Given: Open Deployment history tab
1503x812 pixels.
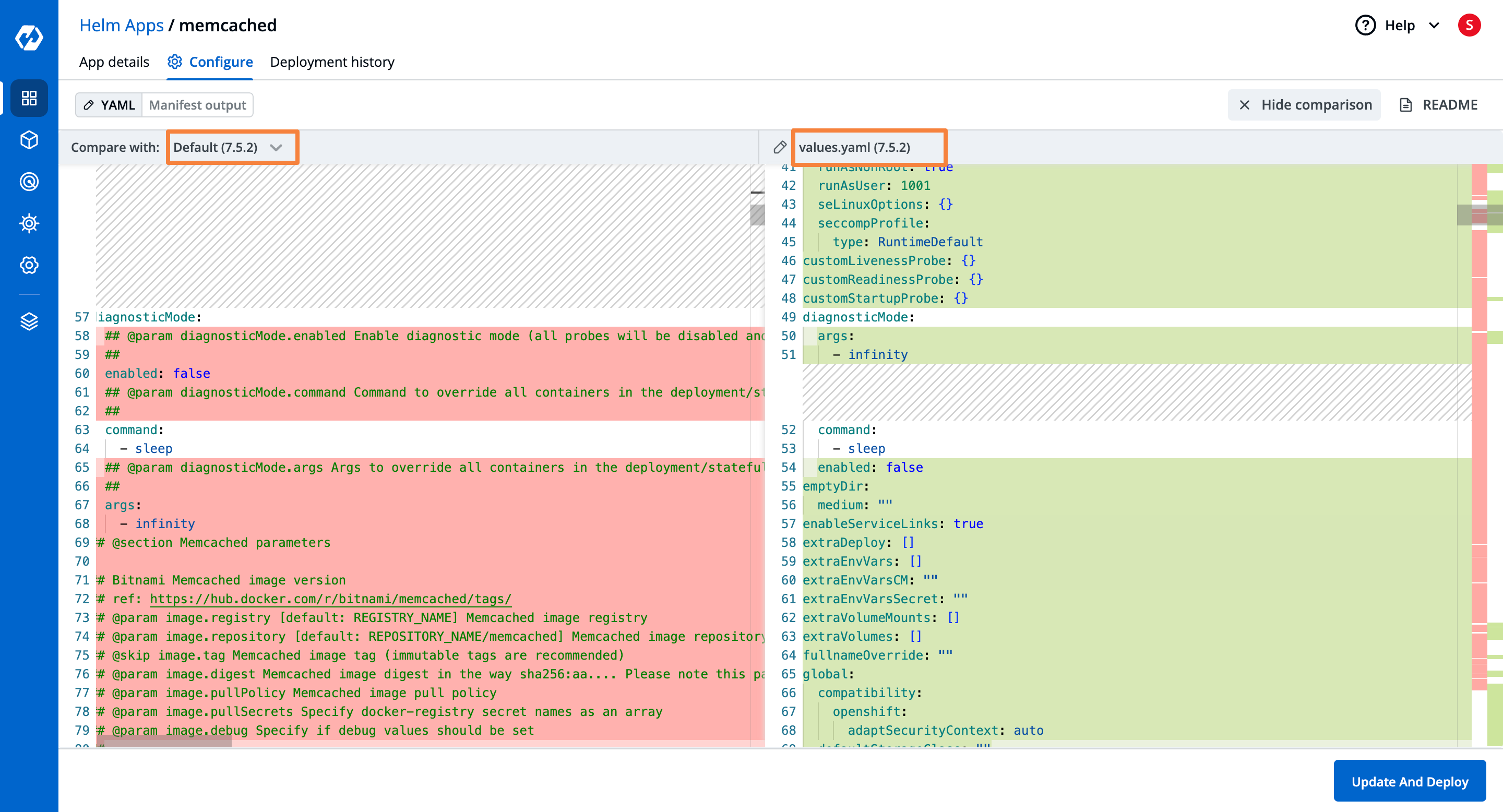Looking at the screenshot, I should [333, 61].
